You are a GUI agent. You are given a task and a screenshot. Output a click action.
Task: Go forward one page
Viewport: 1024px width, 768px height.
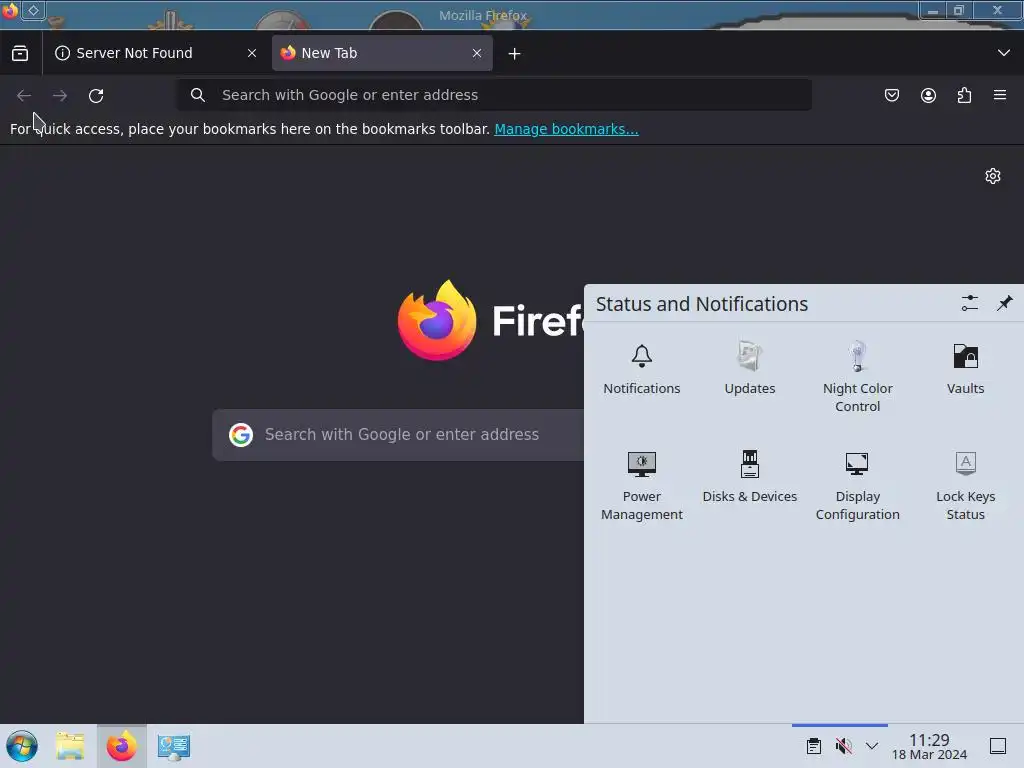(60, 95)
